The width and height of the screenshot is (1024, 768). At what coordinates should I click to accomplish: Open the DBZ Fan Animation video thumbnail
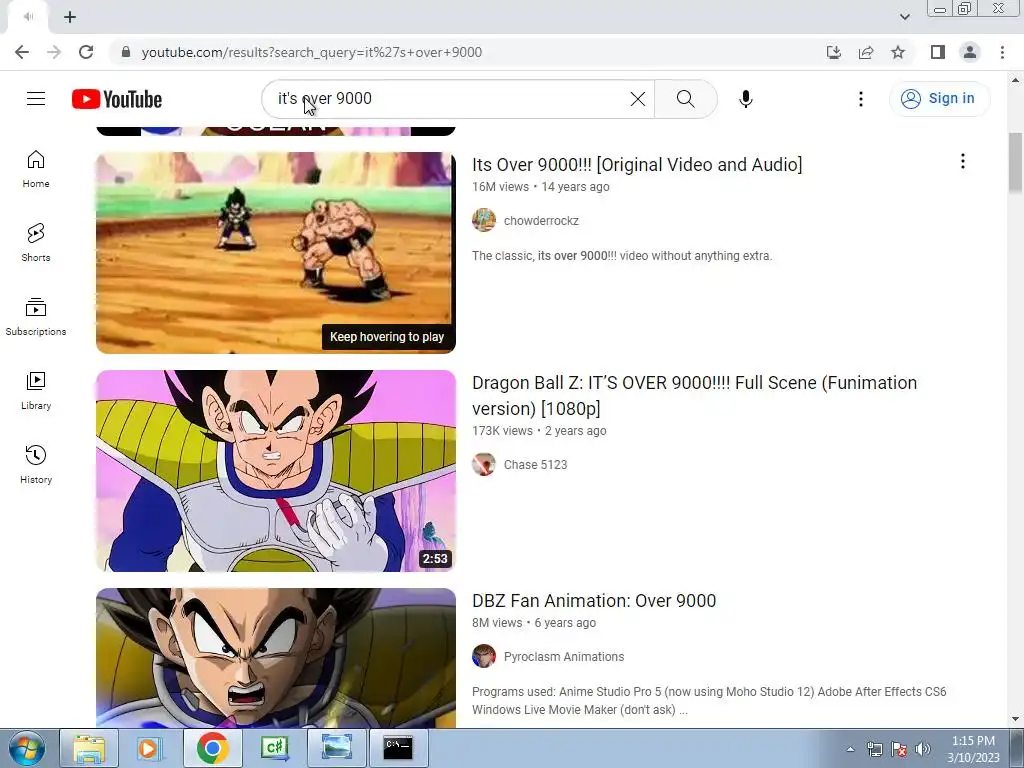point(276,658)
